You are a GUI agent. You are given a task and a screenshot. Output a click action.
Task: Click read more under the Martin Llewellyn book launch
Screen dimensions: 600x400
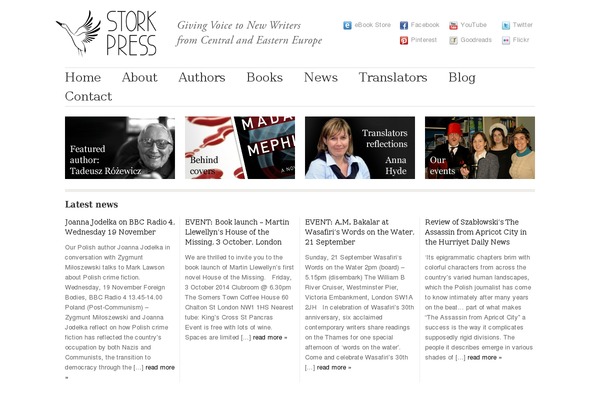point(270,337)
